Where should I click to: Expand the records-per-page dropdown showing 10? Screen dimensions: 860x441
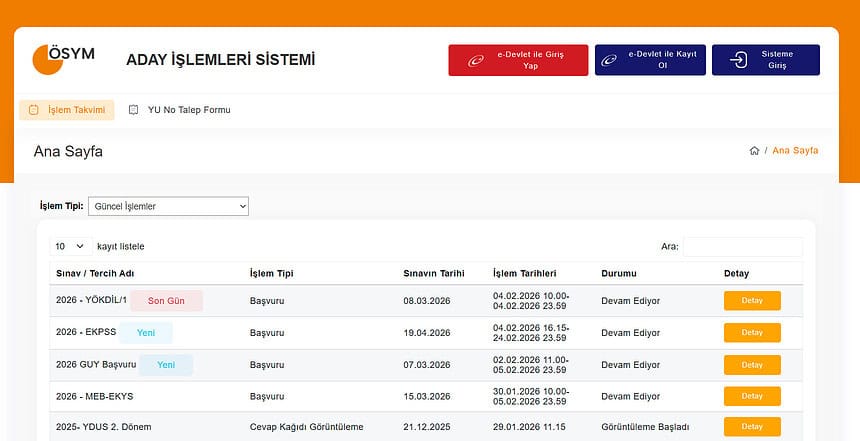click(x=69, y=246)
